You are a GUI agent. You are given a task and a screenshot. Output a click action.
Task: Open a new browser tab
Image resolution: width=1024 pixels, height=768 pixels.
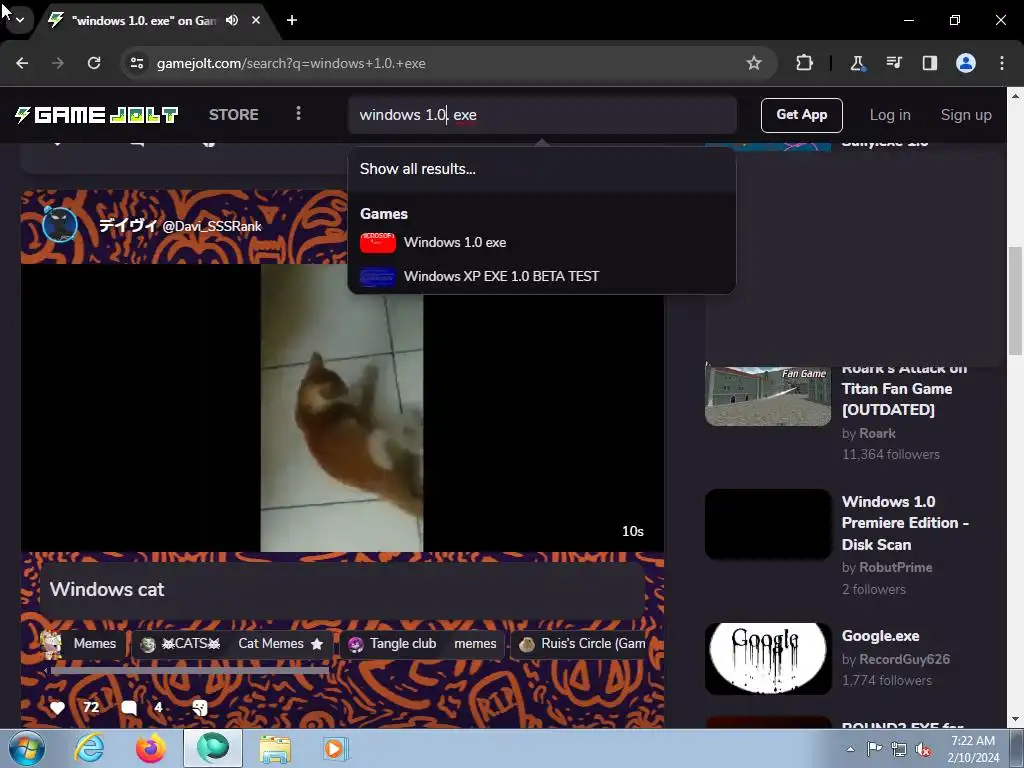[292, 20]
